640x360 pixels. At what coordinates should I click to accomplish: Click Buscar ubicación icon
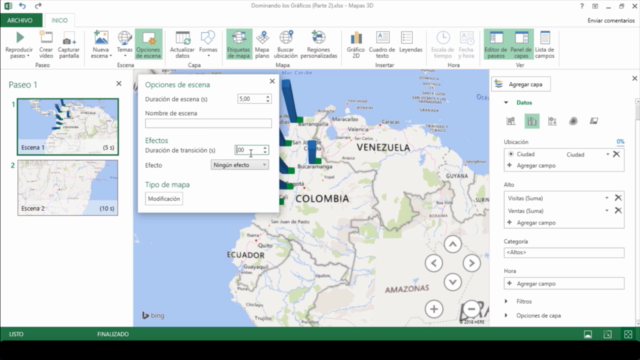(286, 38)
